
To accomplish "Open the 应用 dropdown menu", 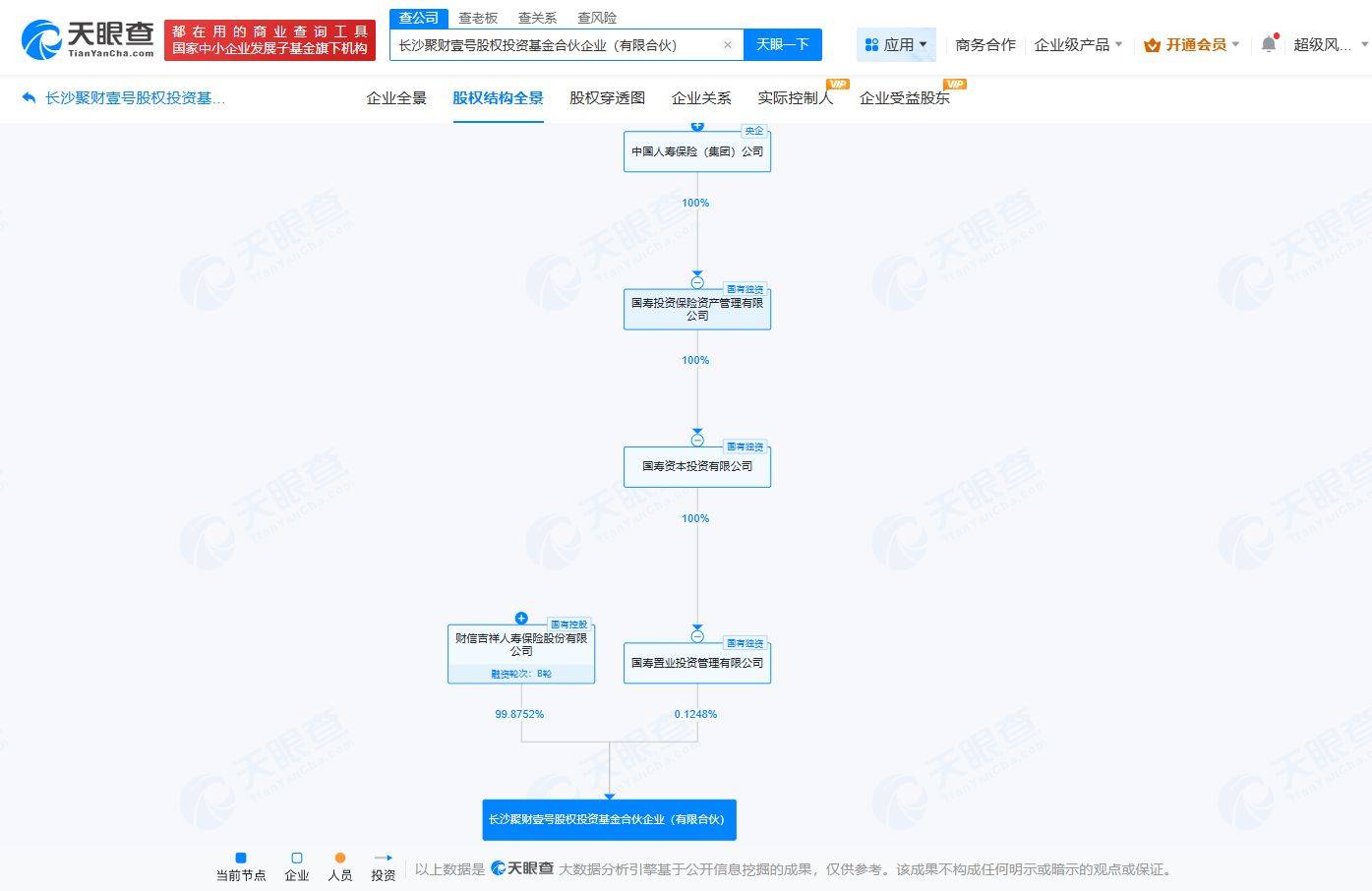I will pyautogui.click(x=896, y=45).
